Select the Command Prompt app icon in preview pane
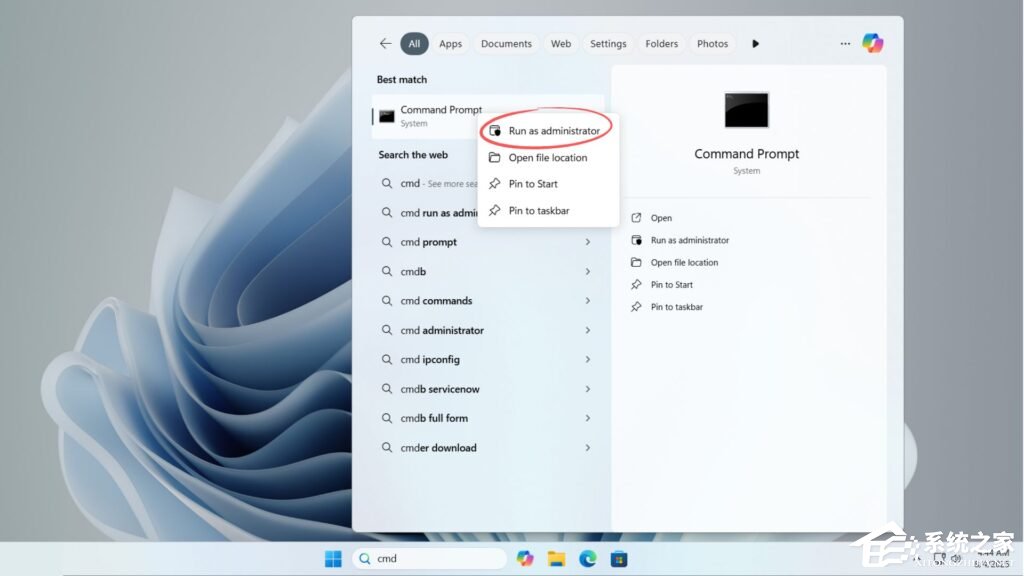Viewport: 1024px width, 576px height. [746, 110]
